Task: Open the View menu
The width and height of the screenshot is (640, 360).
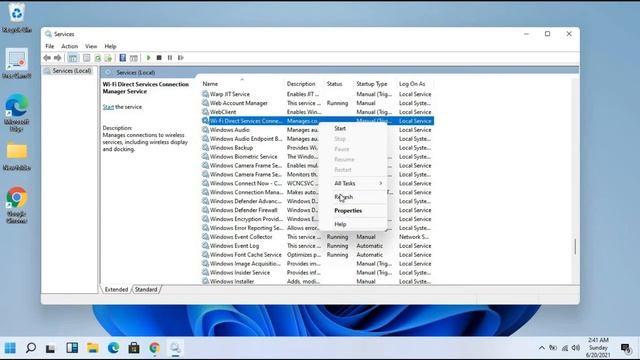Action: (91, 47)
